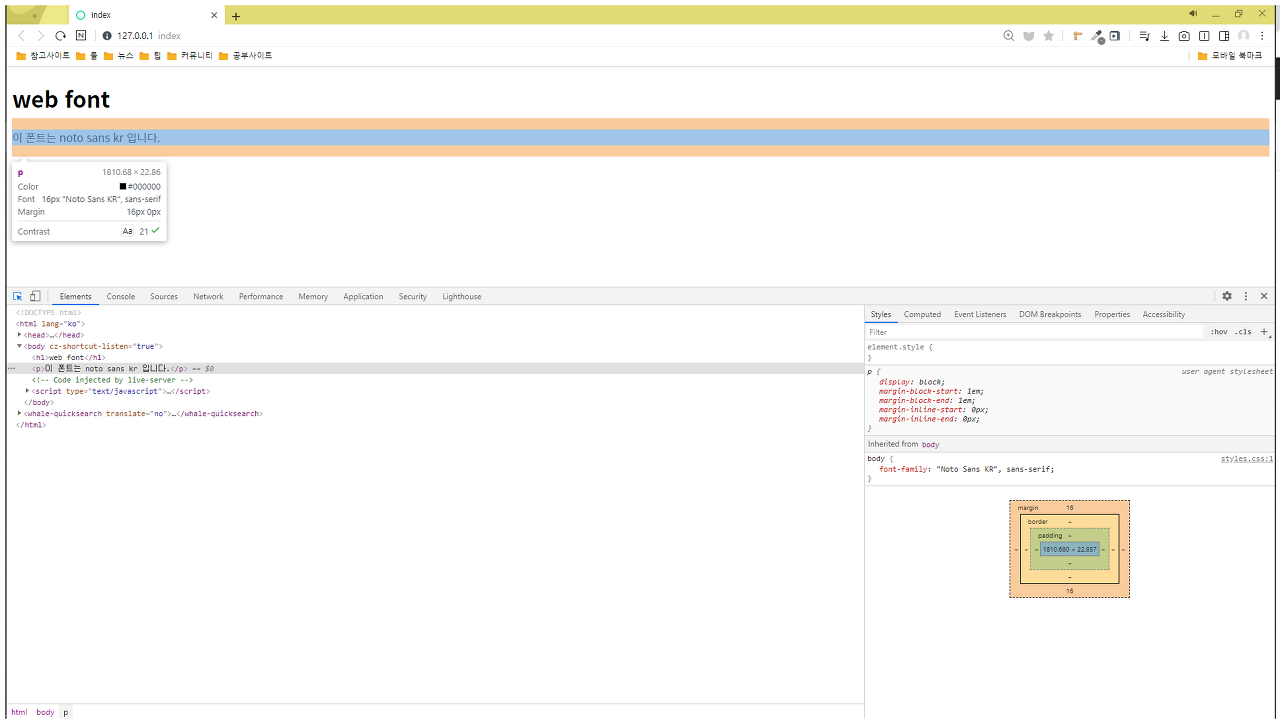Open the browser three-dot menu
The width and height of the screenshot is (1280, 724).
pyautogui.click(x=1263, y=36)
